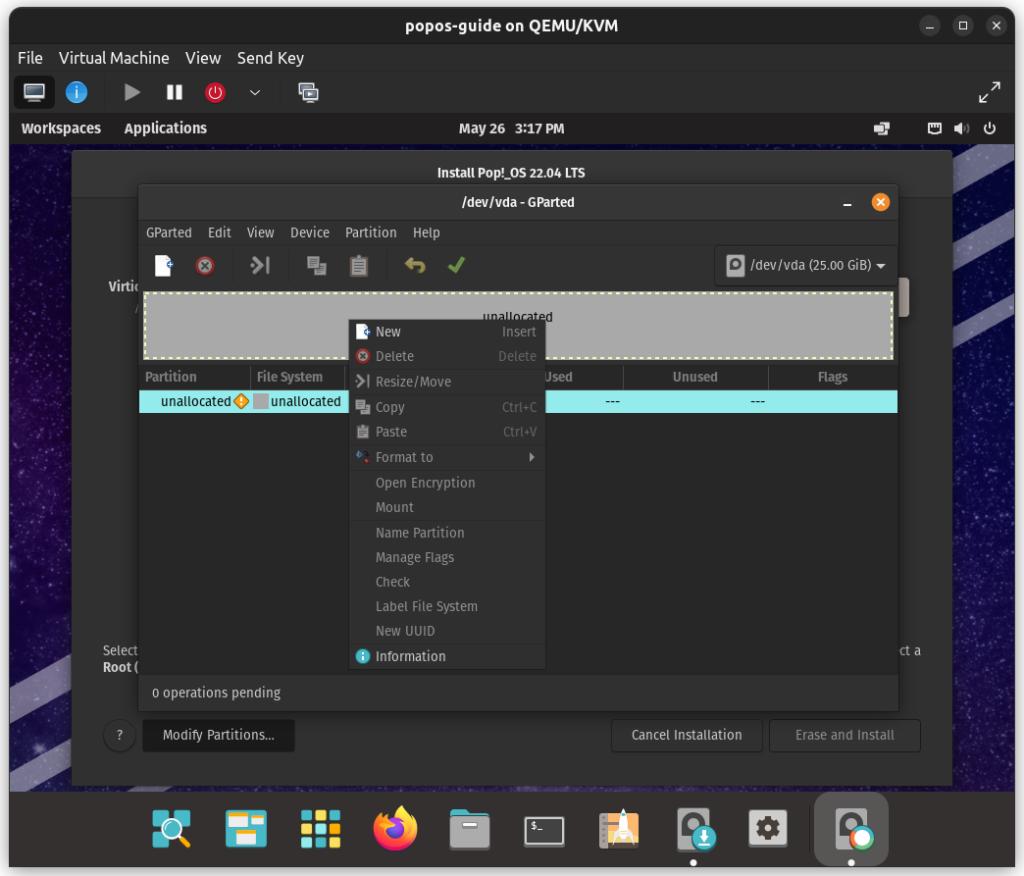Image resolution: width=1024 pixels, height=876 pixels.
Task: Choose Check in the context menu
Action: pos(447,581)
